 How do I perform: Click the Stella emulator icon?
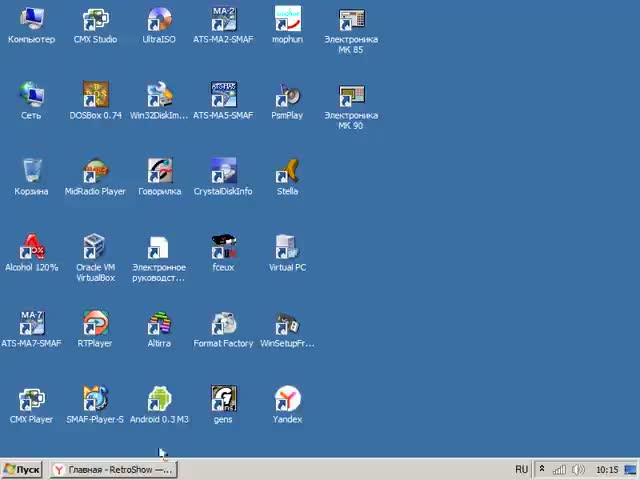pos(287,172)
